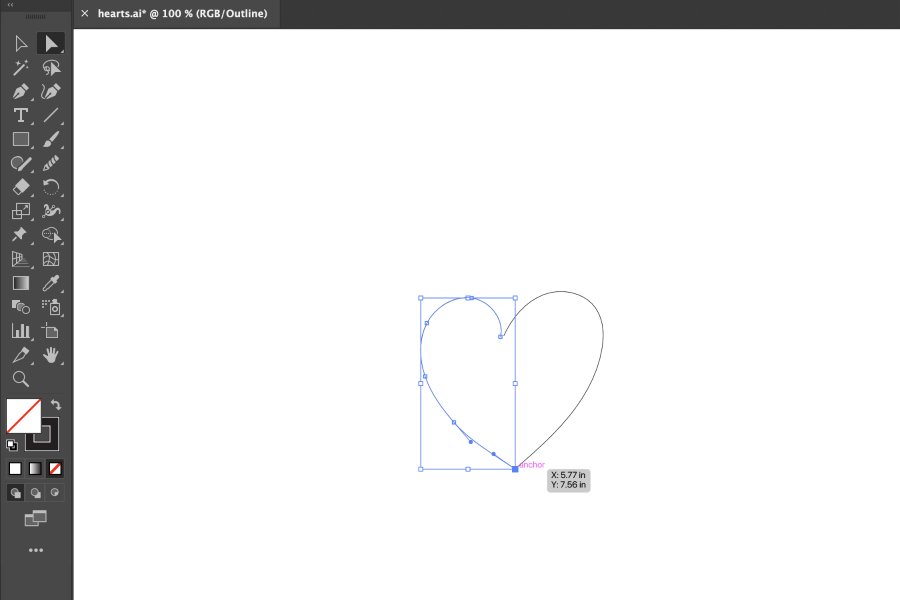The height and width of the screenshot is (600, 900).
Task: Select the Paintbrush tool
Action: 51,140
